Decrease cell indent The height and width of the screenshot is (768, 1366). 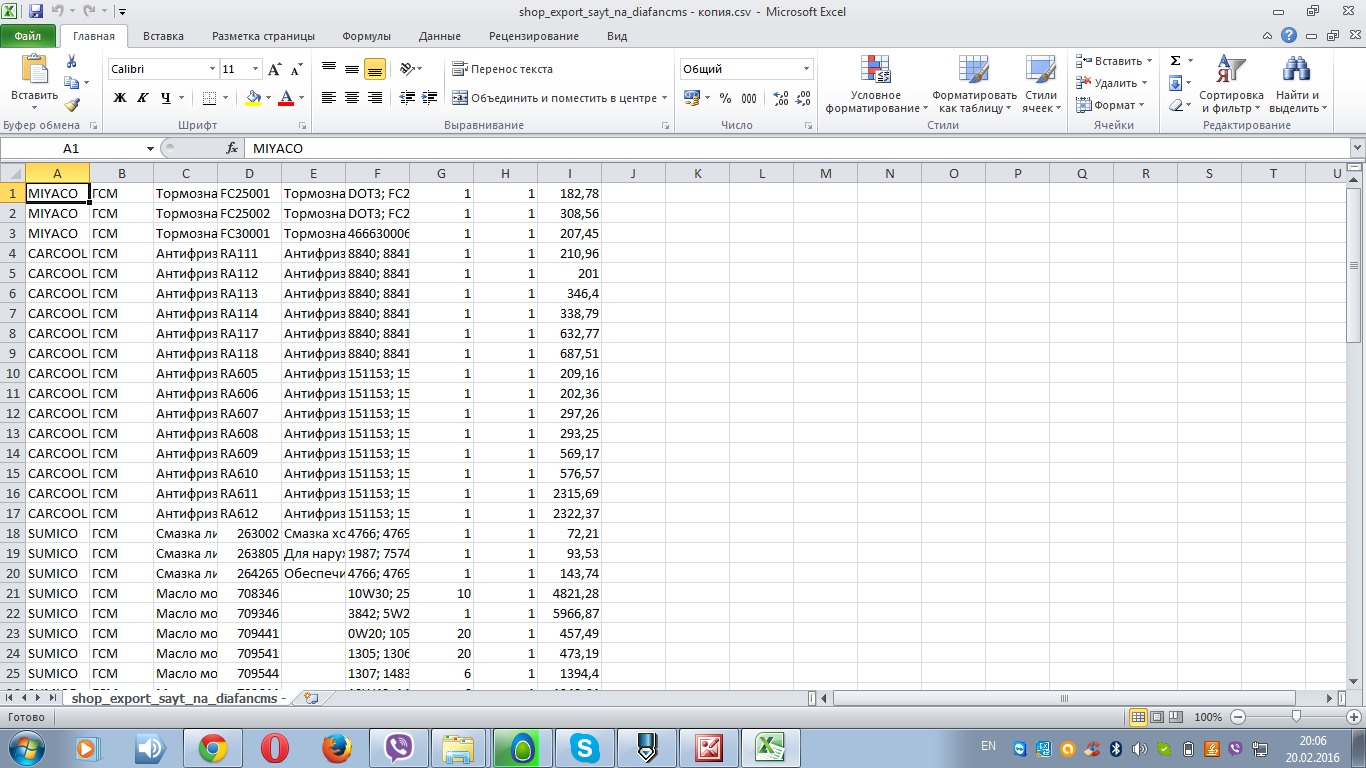pyautogui.click(x=407, y=98)
